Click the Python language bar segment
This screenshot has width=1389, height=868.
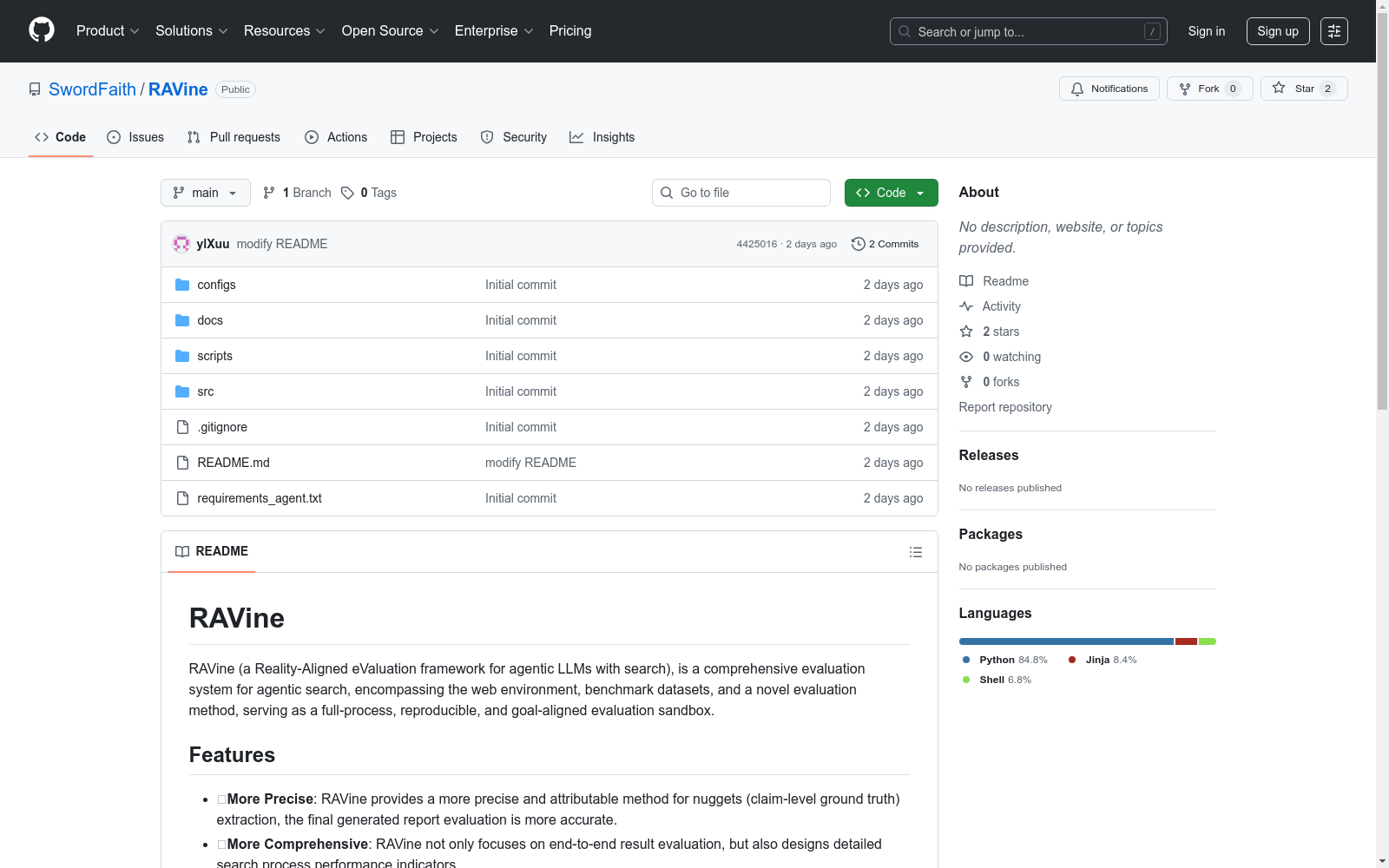[x=1066, y=641]
